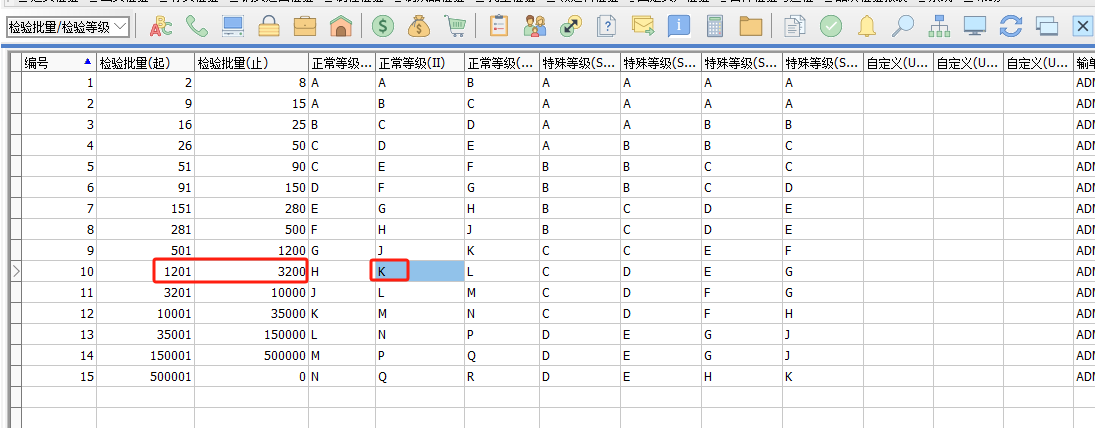Click the blue refresh arrows icon
The width and height of the screenshot is (1095, 428).
[1011, 26]
